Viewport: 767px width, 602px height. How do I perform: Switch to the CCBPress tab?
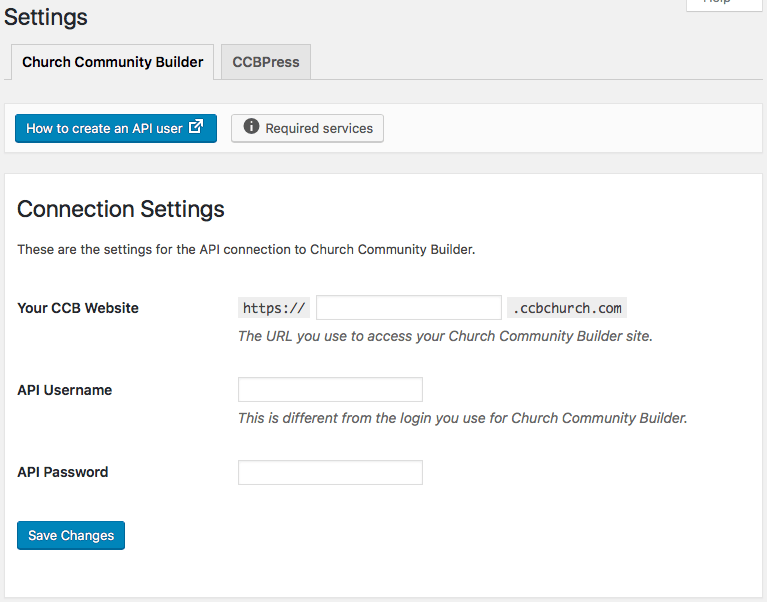(x=266, y=62)
